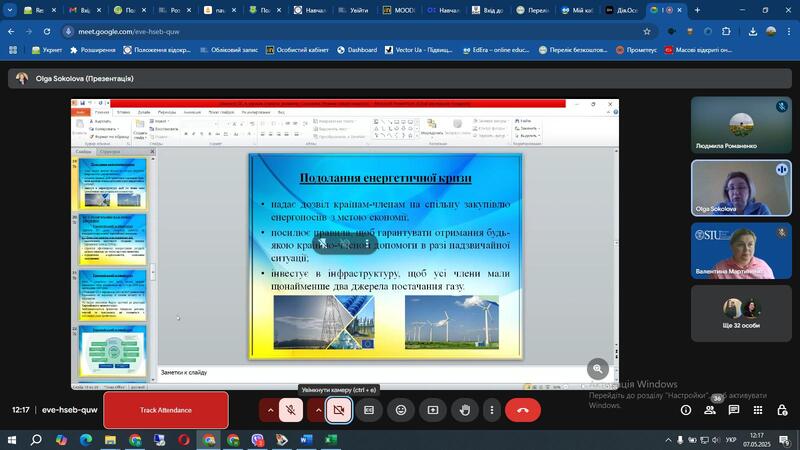Open Windows taskbar search
Image resolution: width=800 pixels, height=450 pixels.
(36, 440)
